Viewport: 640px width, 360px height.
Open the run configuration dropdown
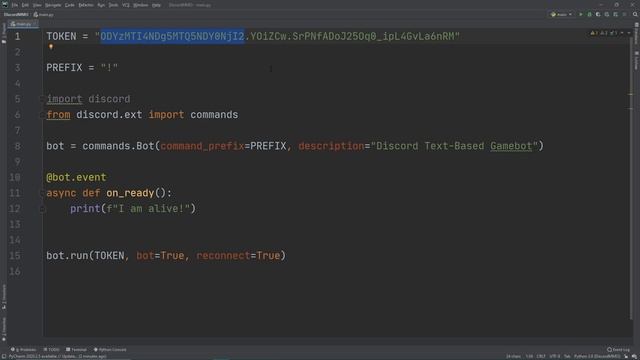562,14
